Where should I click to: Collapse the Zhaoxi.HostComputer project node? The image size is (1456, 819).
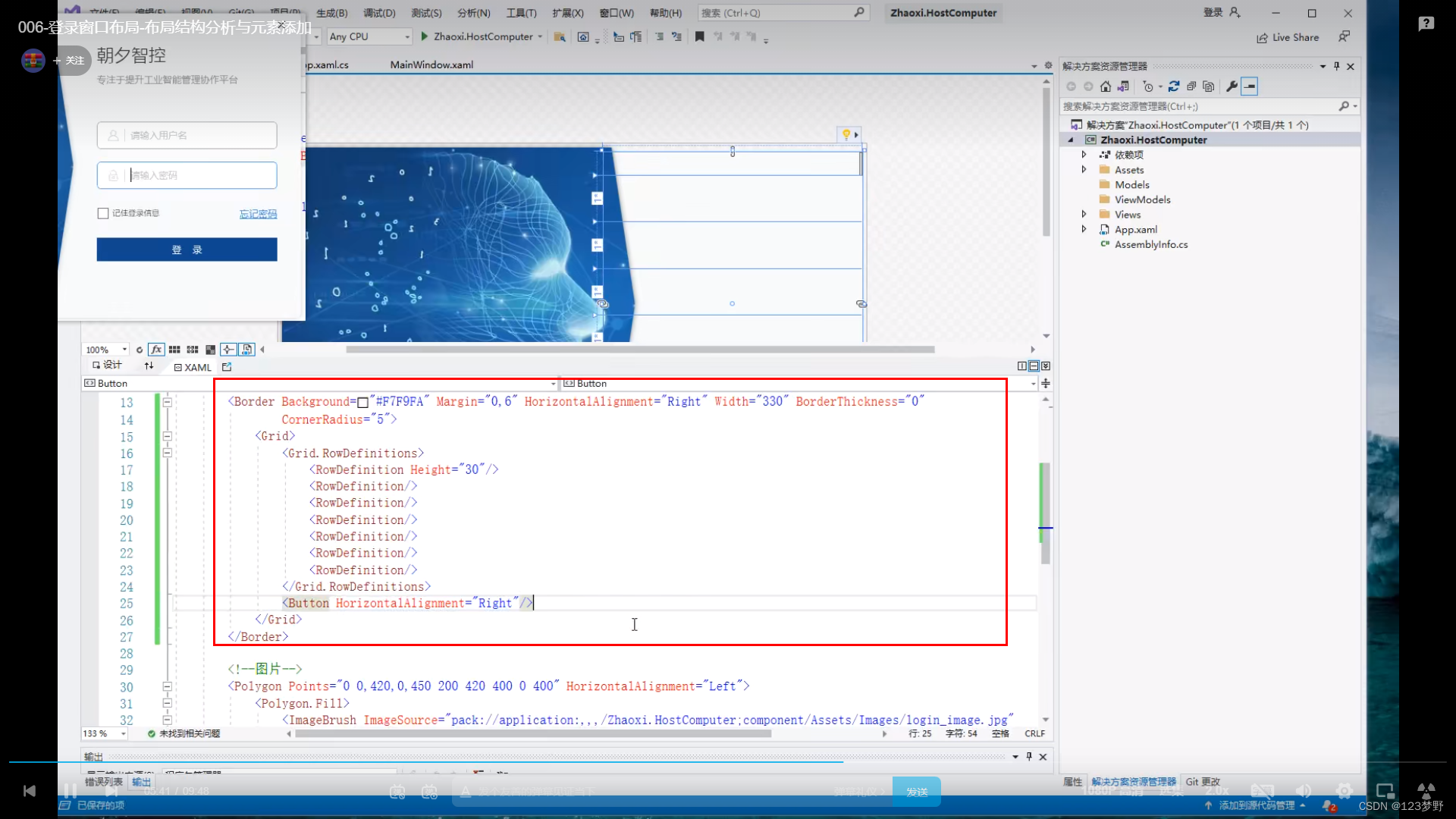click(1071, 140)
